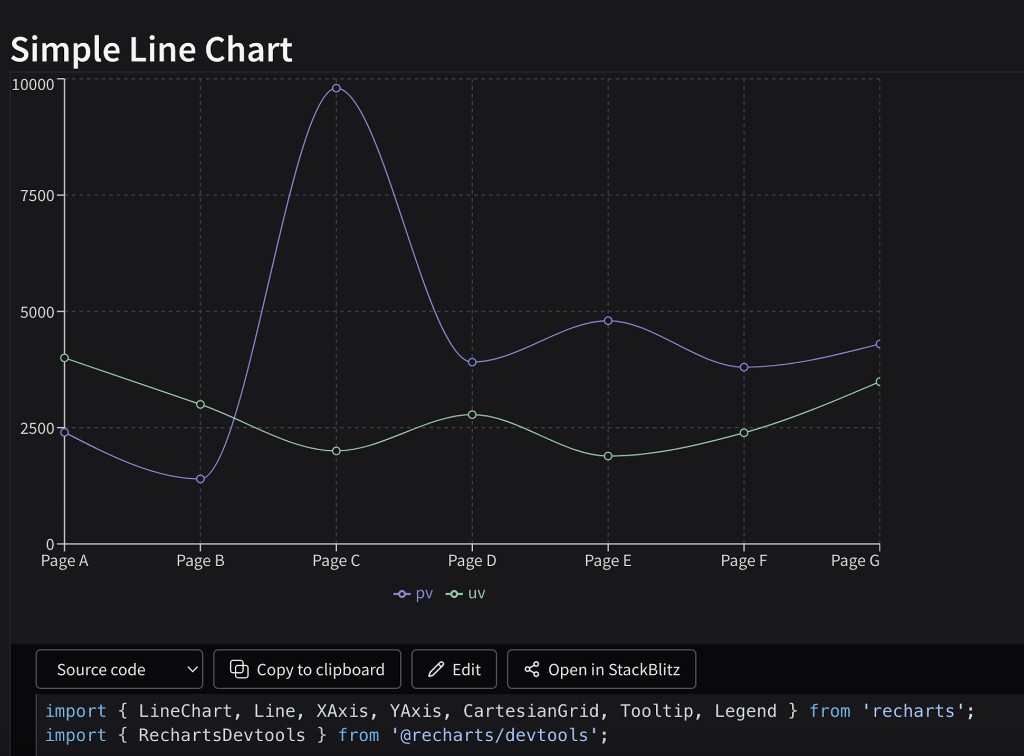
Task: Click the Simple Line Chart heading
Action: 152,50
